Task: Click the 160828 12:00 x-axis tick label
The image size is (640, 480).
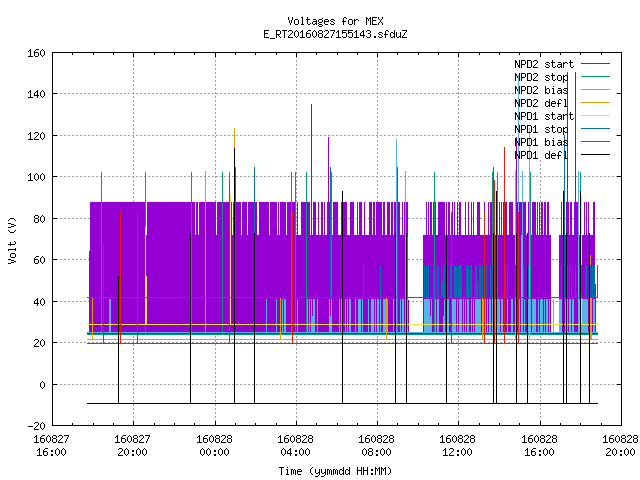Action: click(x=457, y=446)
